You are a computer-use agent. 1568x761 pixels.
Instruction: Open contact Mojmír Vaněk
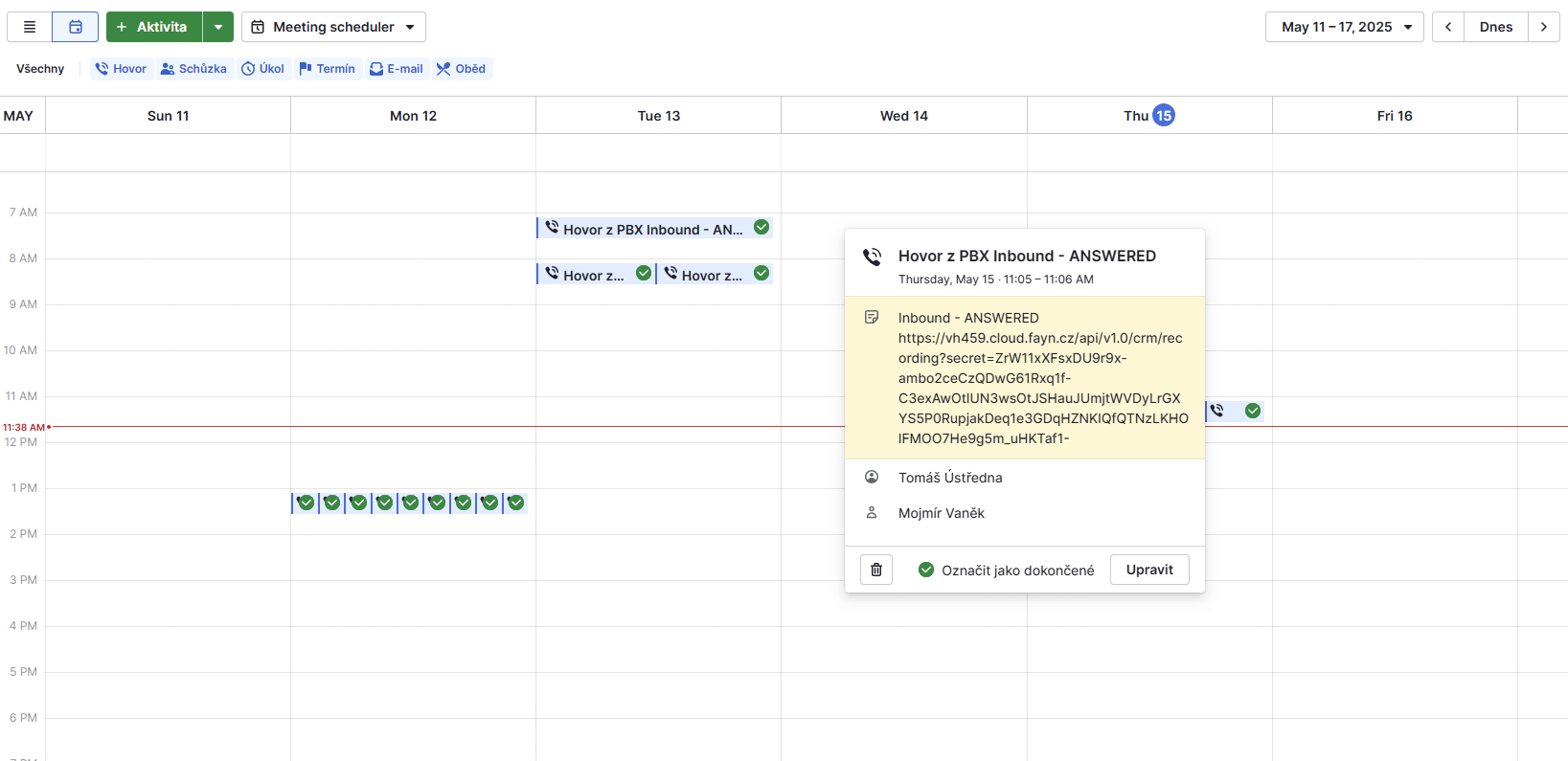point(941,513)
